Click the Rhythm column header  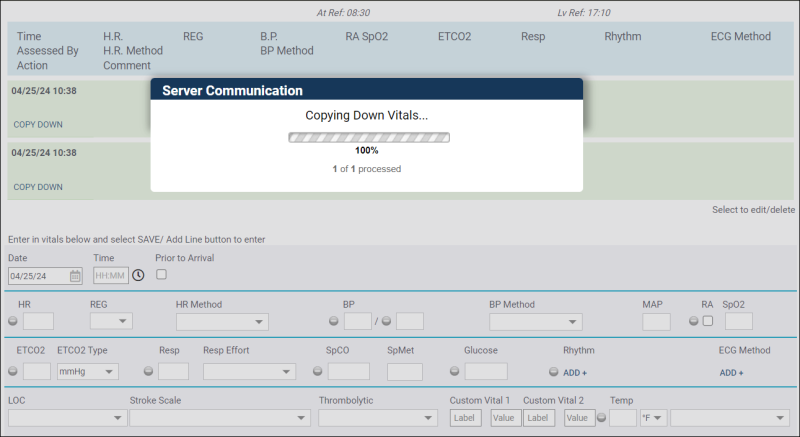pos(622,36)
